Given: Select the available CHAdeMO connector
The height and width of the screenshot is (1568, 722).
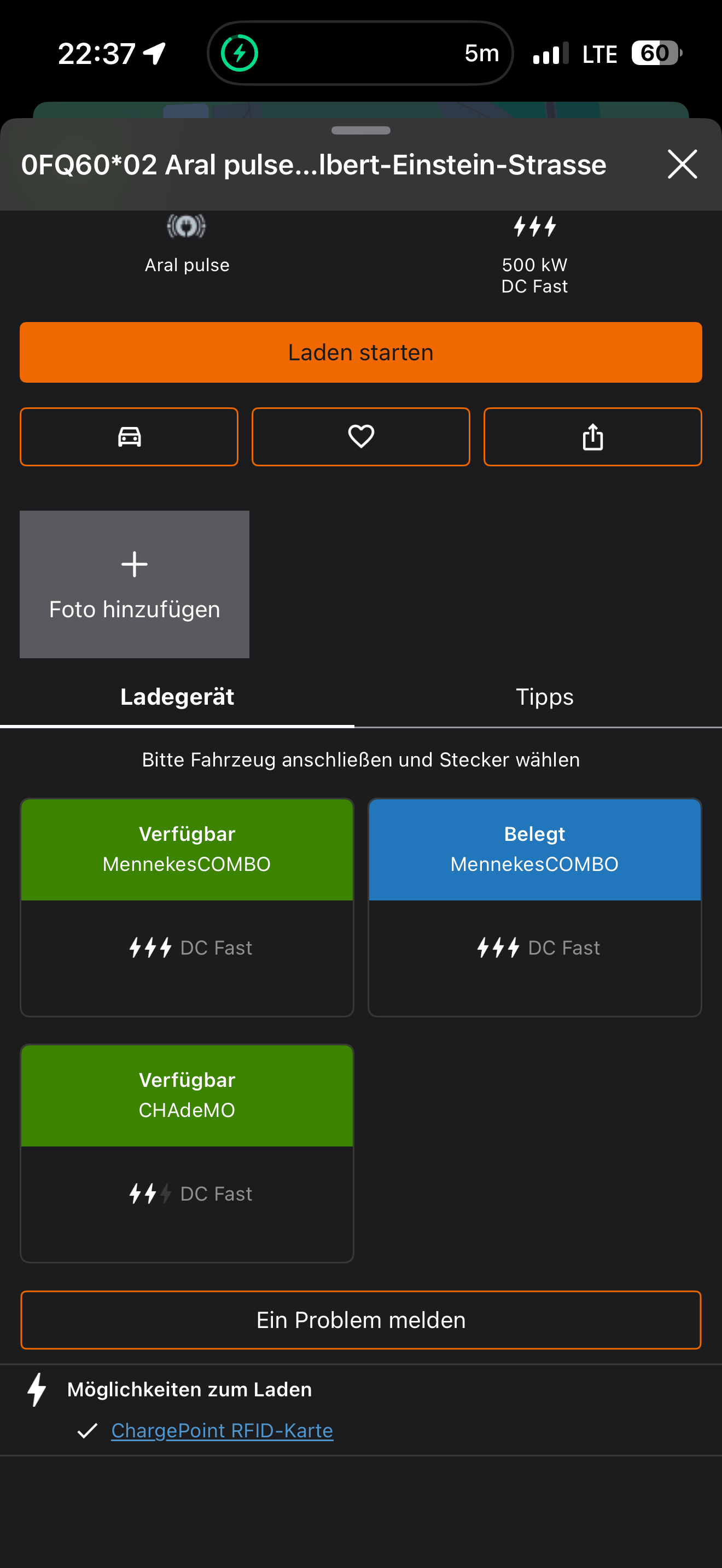Looking at the screenshot, I should [187, 1153].
